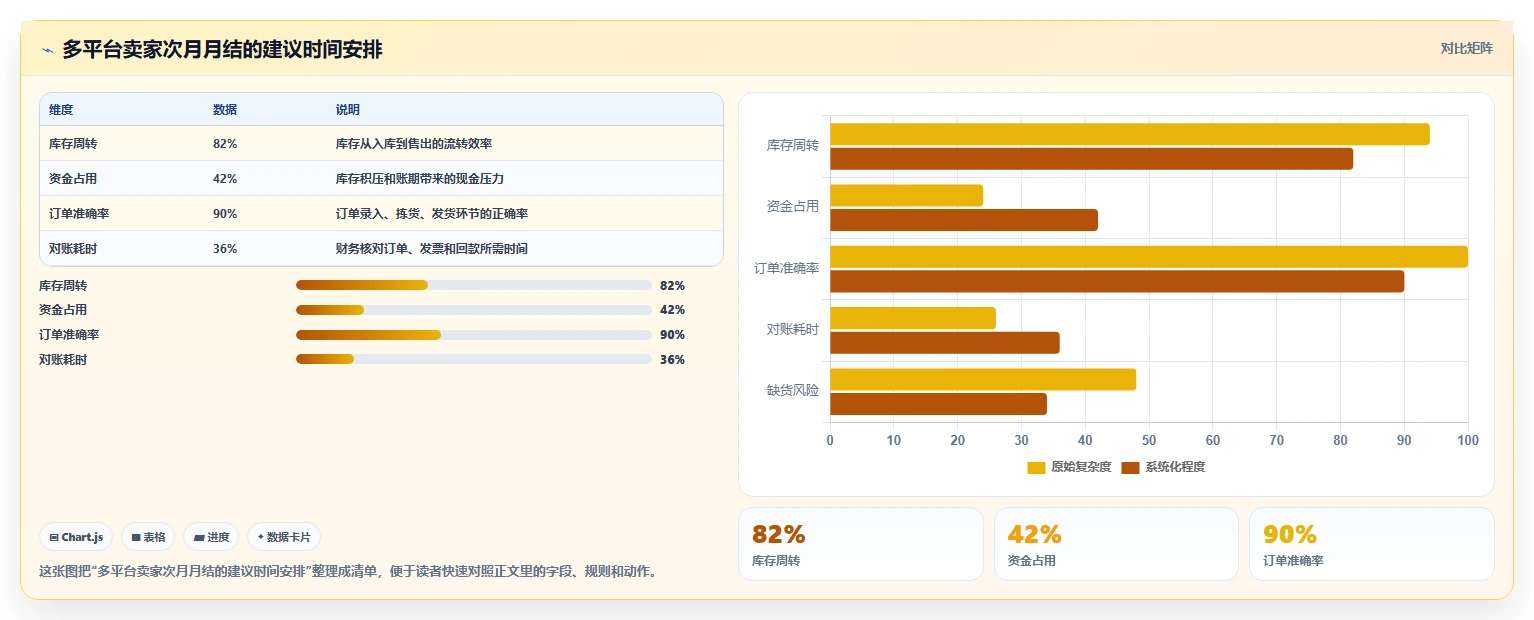Viewport: 1534px width, 620px height.
Task: Click the 订单准确率 brown chart bar
Action: [x=1117, y=281]
